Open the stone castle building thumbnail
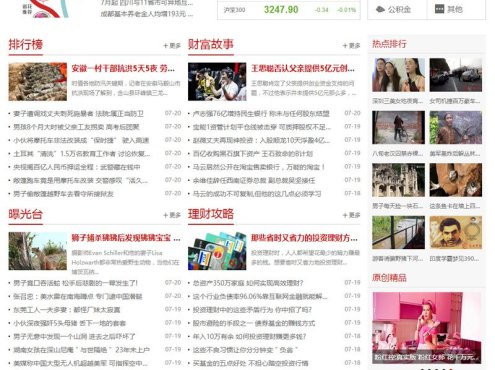This screenshot has width=495, height=370. tap(398, 180)
